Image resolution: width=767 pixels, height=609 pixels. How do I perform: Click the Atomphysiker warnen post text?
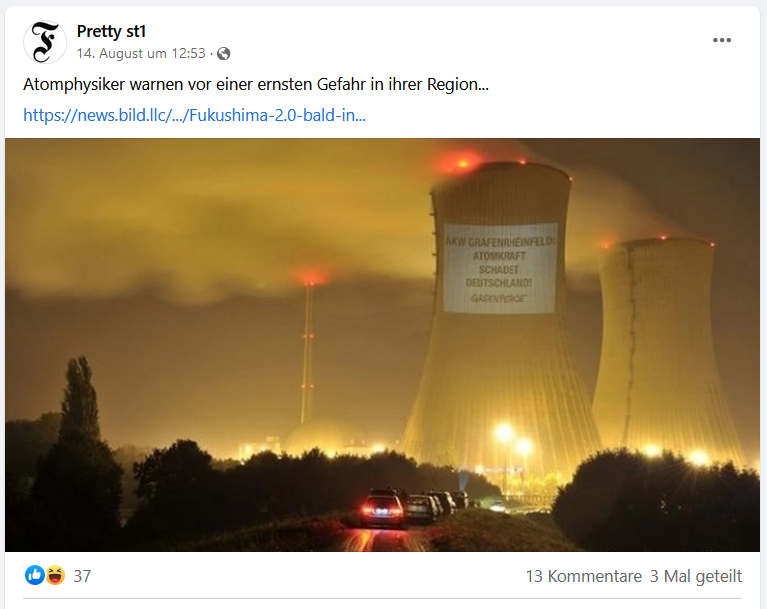click(256, 85)
